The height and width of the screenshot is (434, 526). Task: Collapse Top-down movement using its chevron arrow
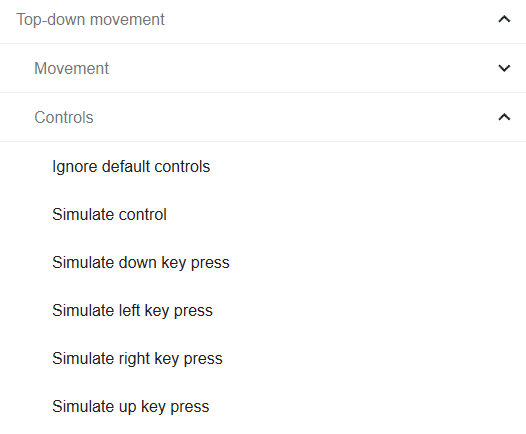point(504,19)
